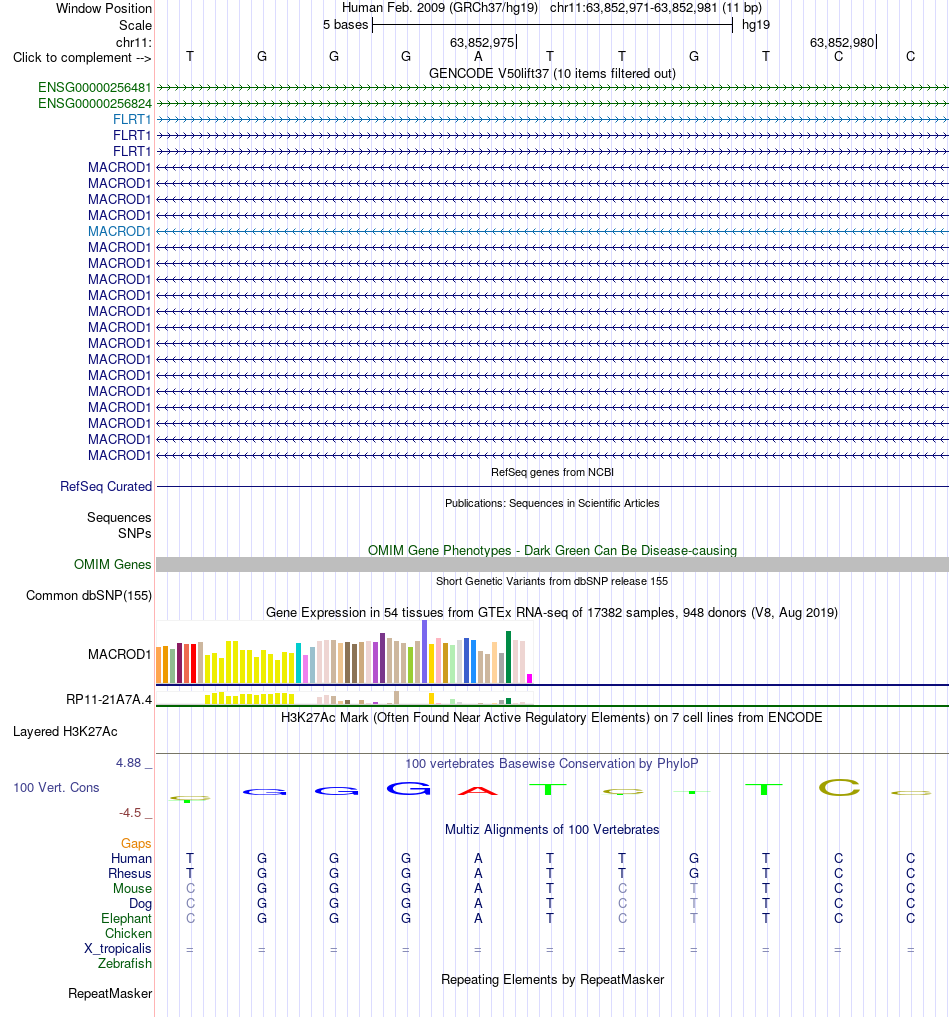The width and height of the screenshot is (950, 1017).
Task: Click the 'Click to complement -->' label
Action: [x=82, y=58]
